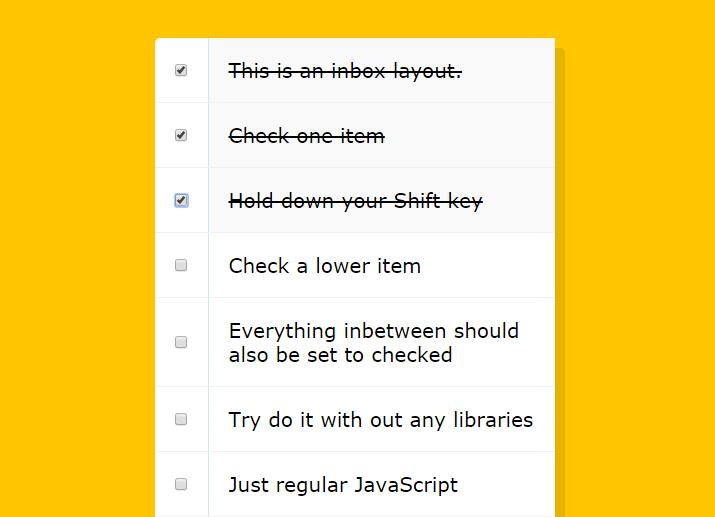Click the 'Check a lower item' text

324,266
